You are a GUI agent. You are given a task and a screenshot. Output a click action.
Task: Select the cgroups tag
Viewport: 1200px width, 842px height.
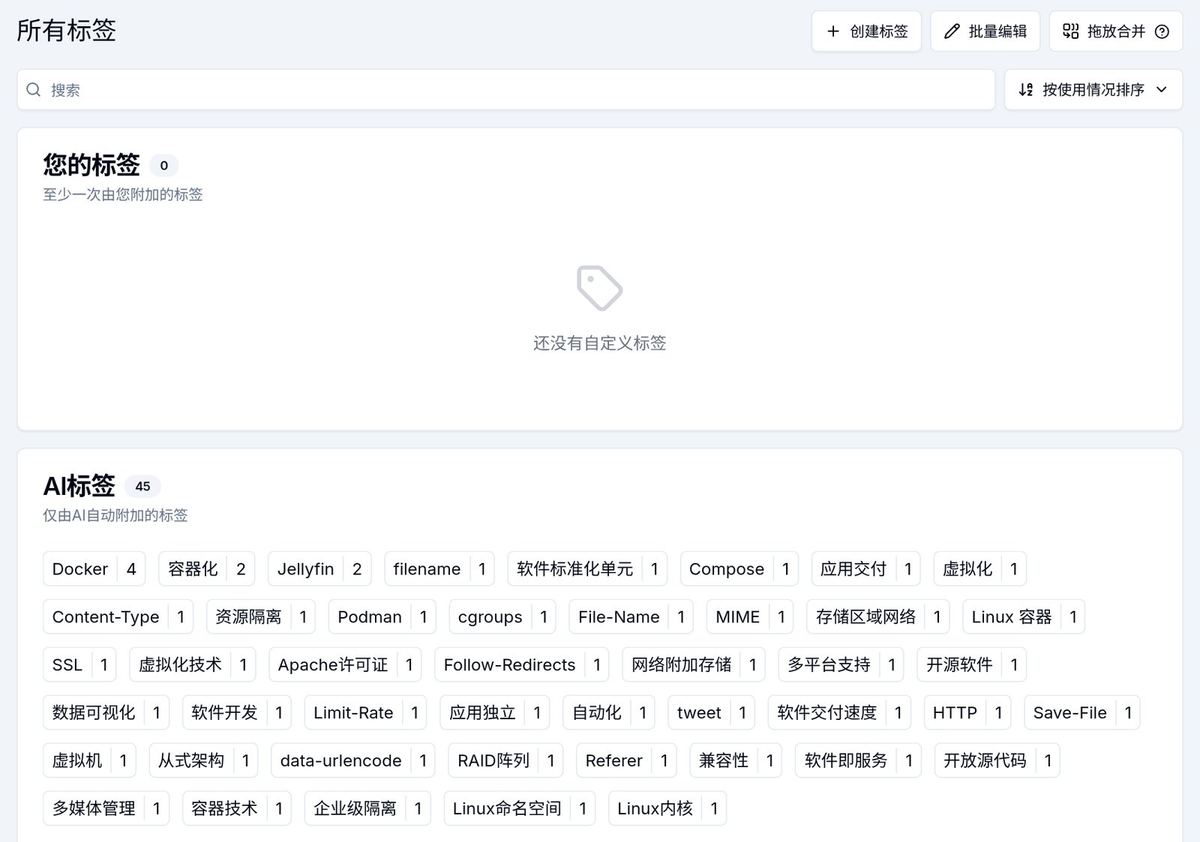point(503,617)
